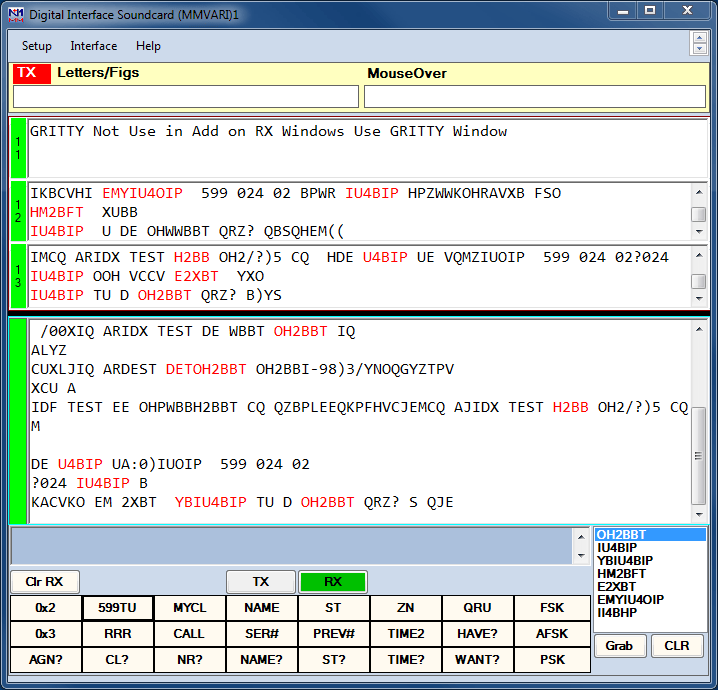Click up arrow of TX text box scrollbar
718x690 pixels.
(581, 537)
